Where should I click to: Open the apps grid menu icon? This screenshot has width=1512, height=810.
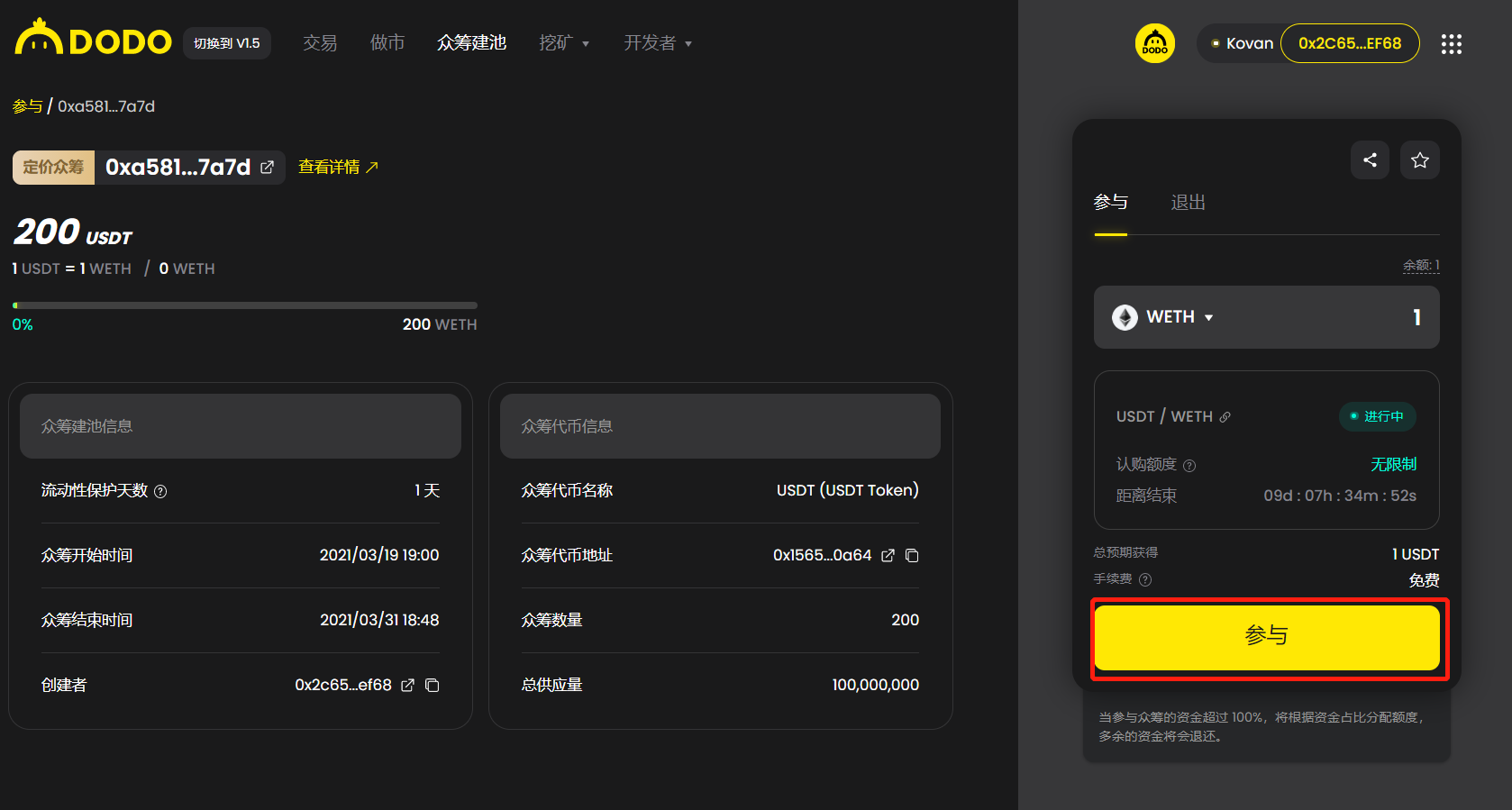tap(1451, 43)
